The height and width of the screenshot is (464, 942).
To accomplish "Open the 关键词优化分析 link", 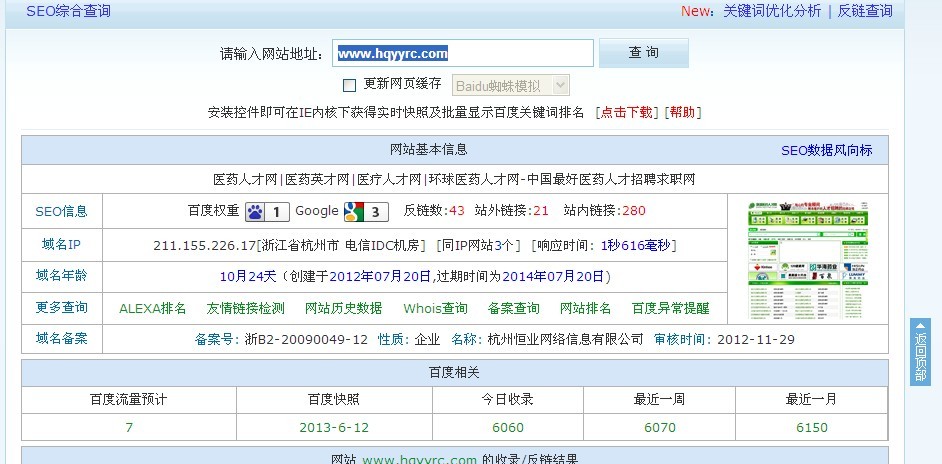I will (772, 11).
